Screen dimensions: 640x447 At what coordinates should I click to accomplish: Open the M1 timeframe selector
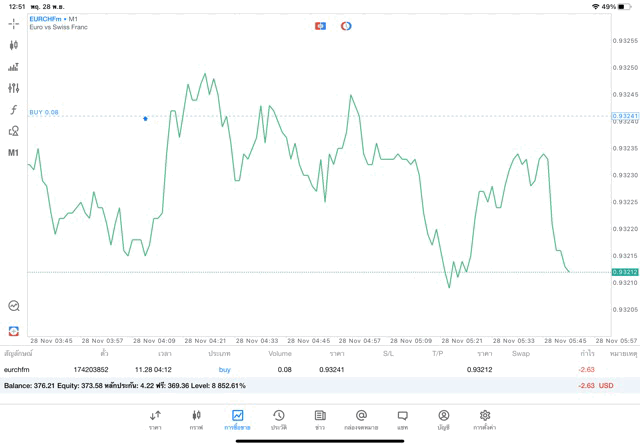coord(14,152)
